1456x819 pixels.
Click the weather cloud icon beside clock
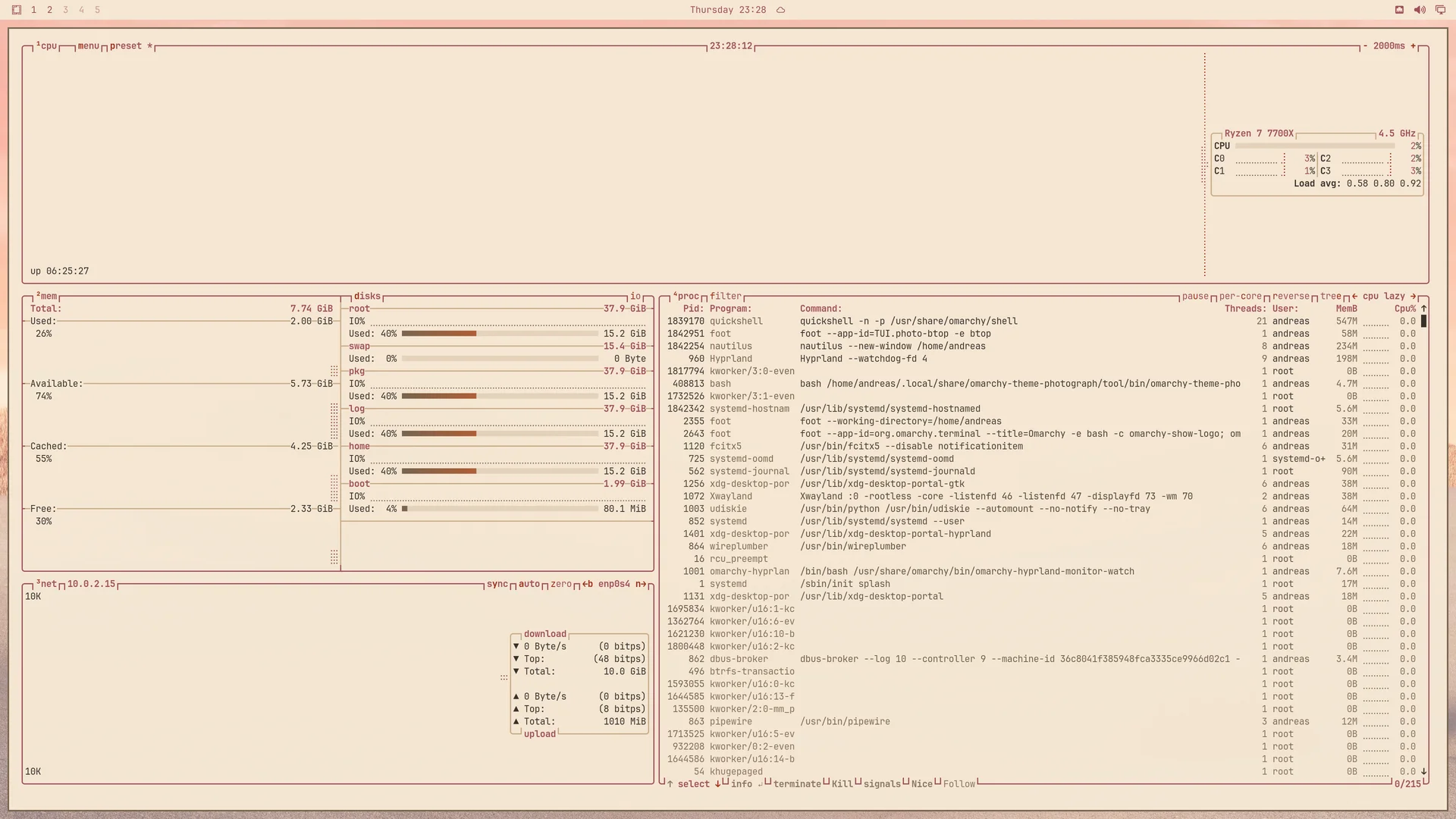pos(780,10)
